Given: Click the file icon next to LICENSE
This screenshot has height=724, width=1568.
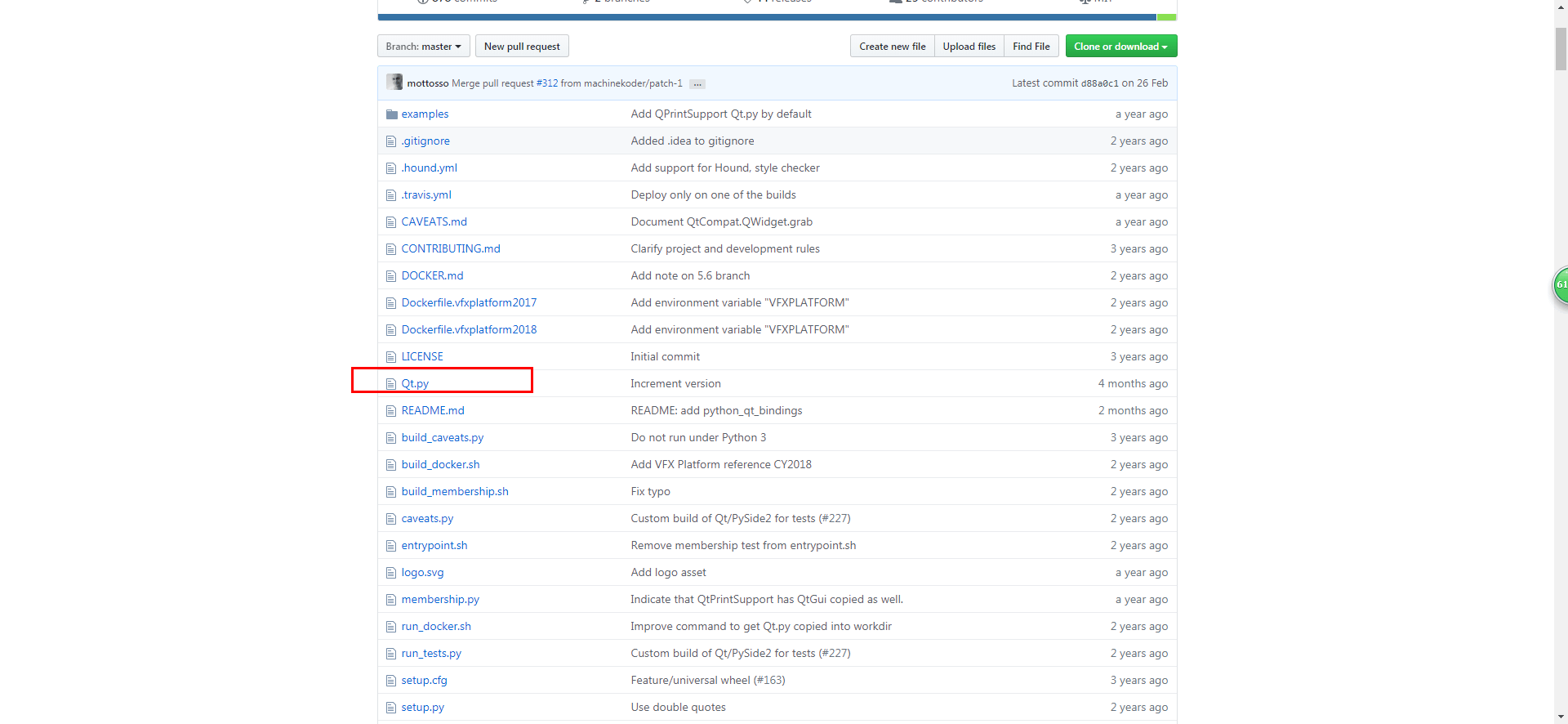Looking at the screenshot, I should (390, 357).
